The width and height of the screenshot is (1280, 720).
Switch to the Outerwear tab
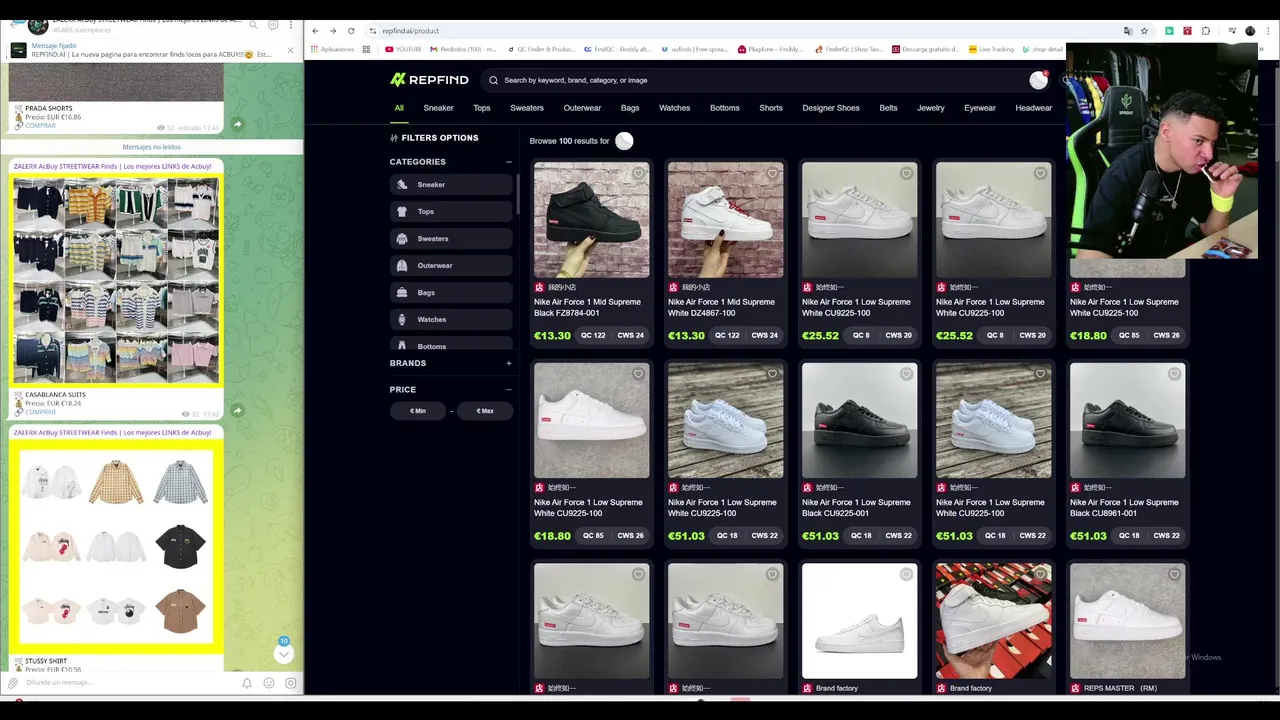[x=582, y=108]
